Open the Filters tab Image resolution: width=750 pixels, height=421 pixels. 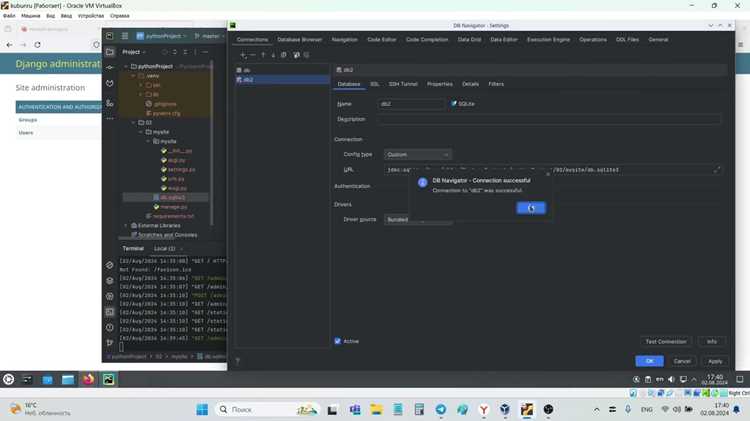point(496,84)
